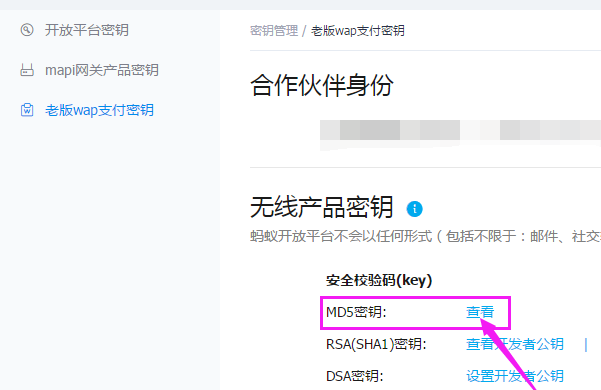The image size is (601, 390).
Task: Go to 密钥管理 in the breadcrumb
Action: coord(274,31)
